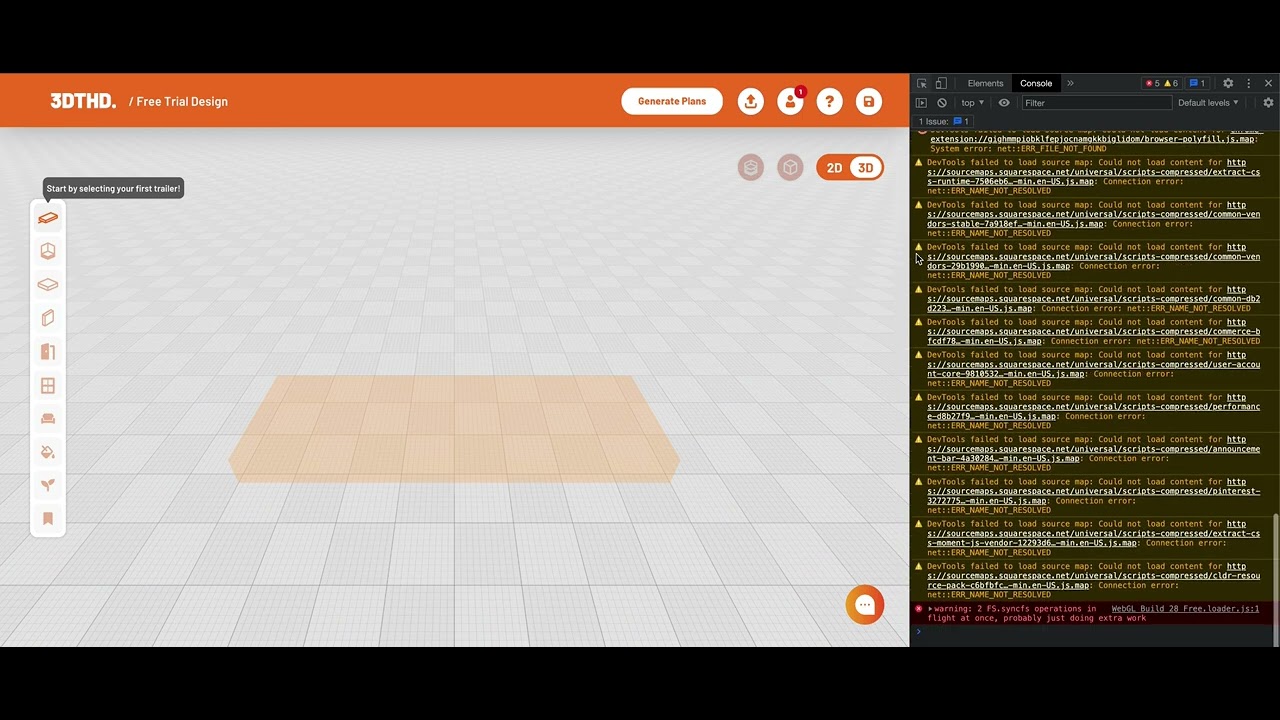The height and width of the screenshot is (720, 1280).
Task: Select the floor slab tool
Action: (x=48, y=285)
